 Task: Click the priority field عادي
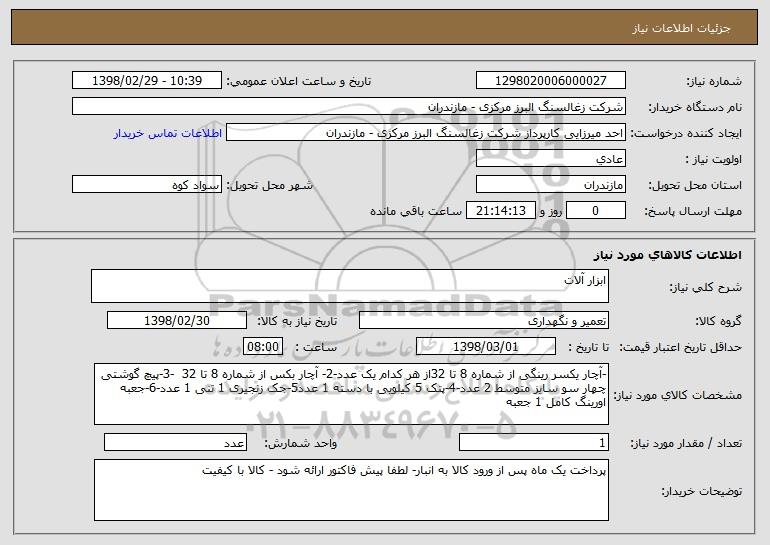(x=550, y=159)
